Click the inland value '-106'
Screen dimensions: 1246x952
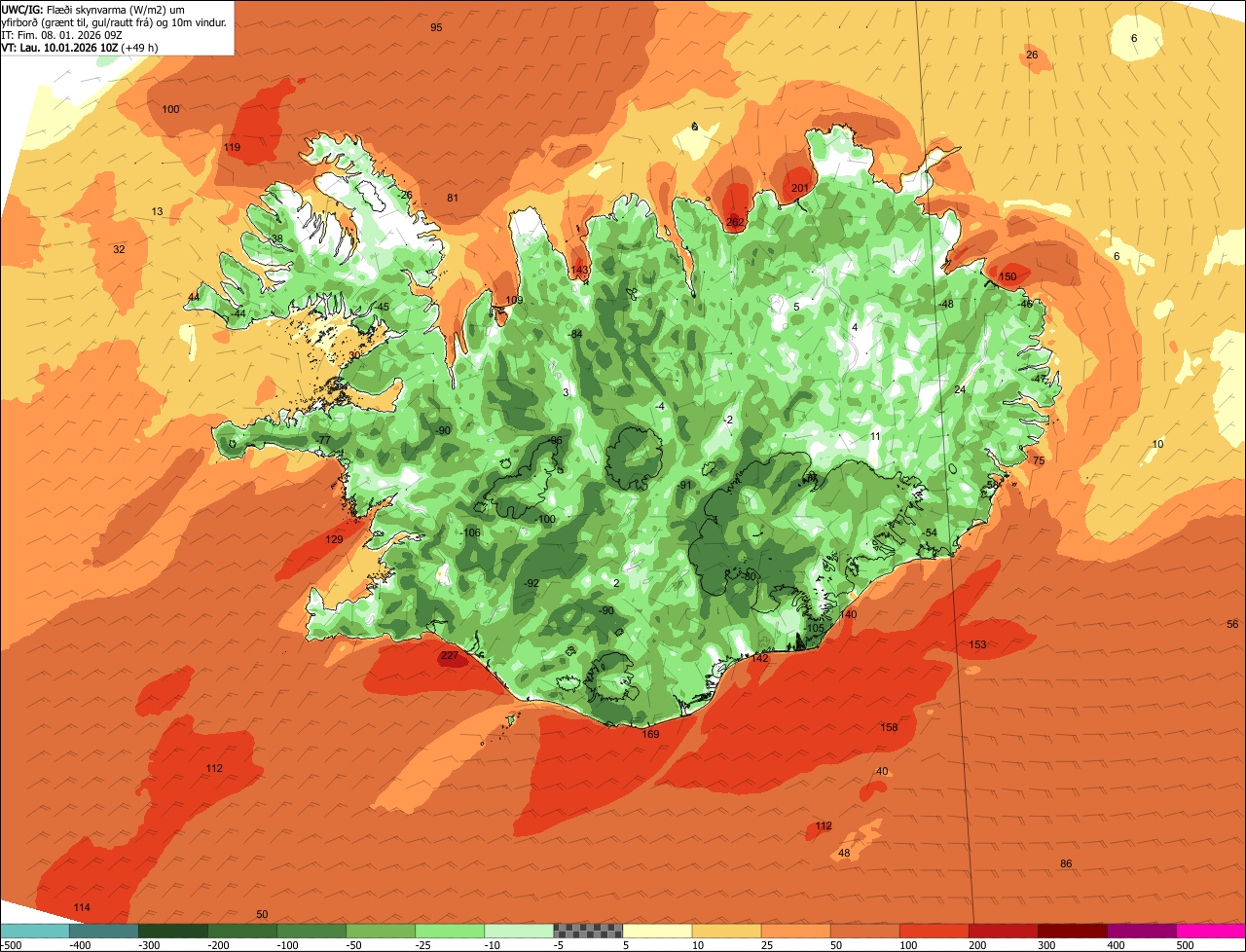coord(471,532)
